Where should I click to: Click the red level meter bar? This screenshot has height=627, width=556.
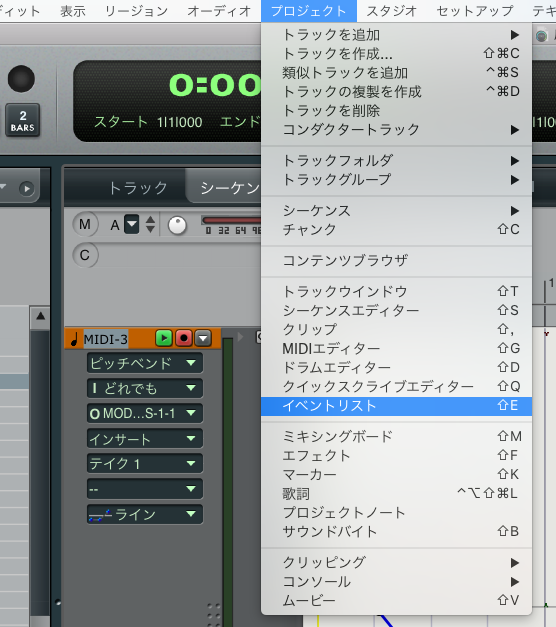232,220
